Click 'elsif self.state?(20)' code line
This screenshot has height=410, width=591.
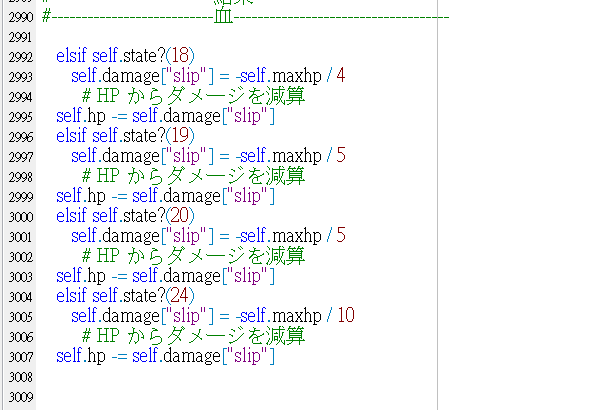point(125,216)
